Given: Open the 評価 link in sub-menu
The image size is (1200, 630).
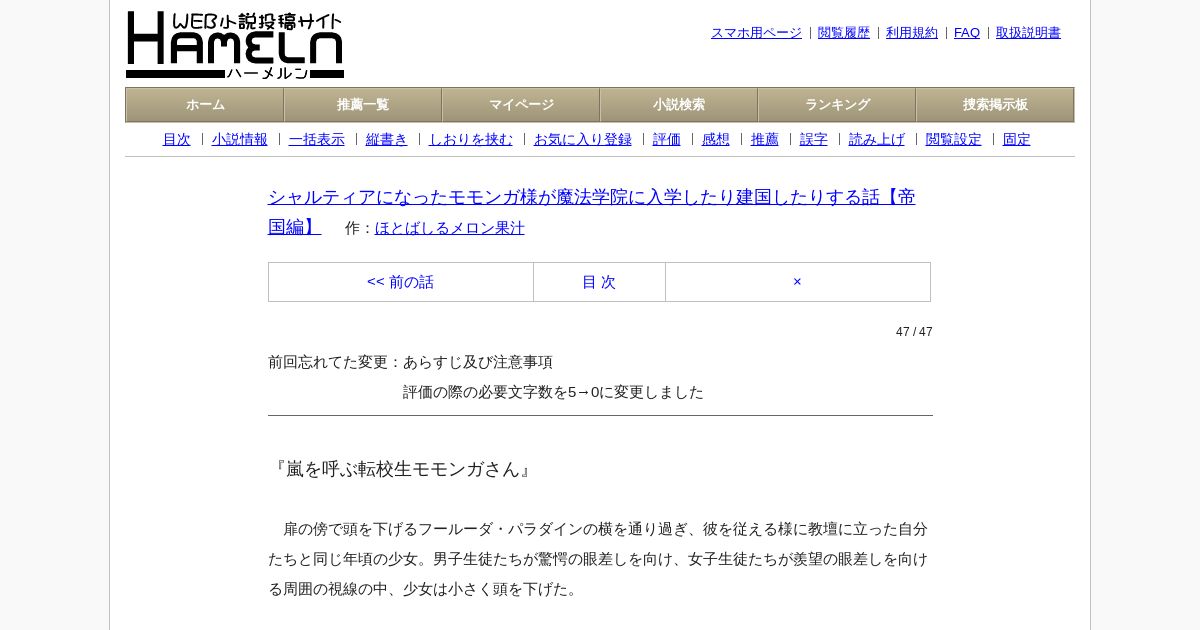Looking at the screenshot, I should click(x=667, y=140).
